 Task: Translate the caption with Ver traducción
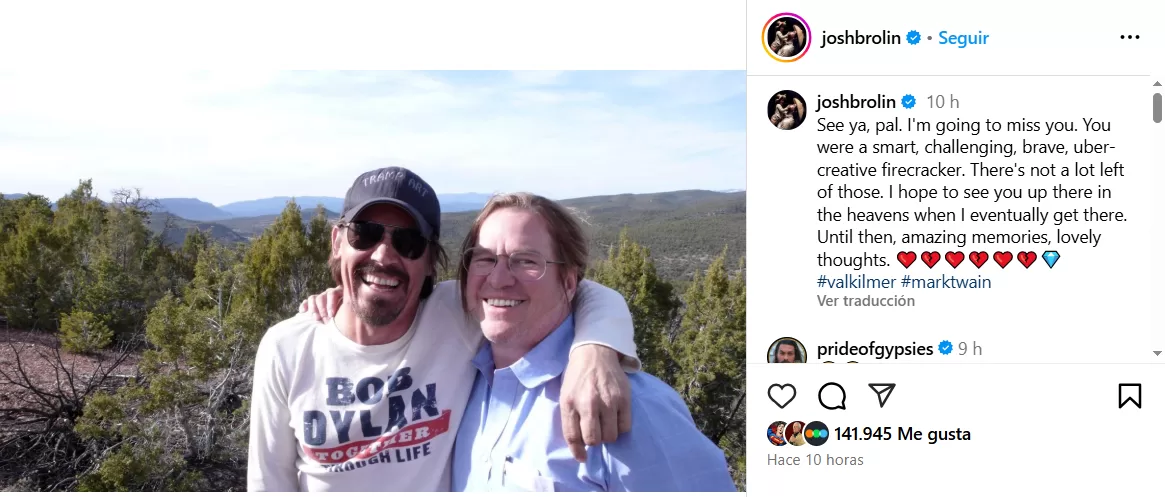point(866,301)
